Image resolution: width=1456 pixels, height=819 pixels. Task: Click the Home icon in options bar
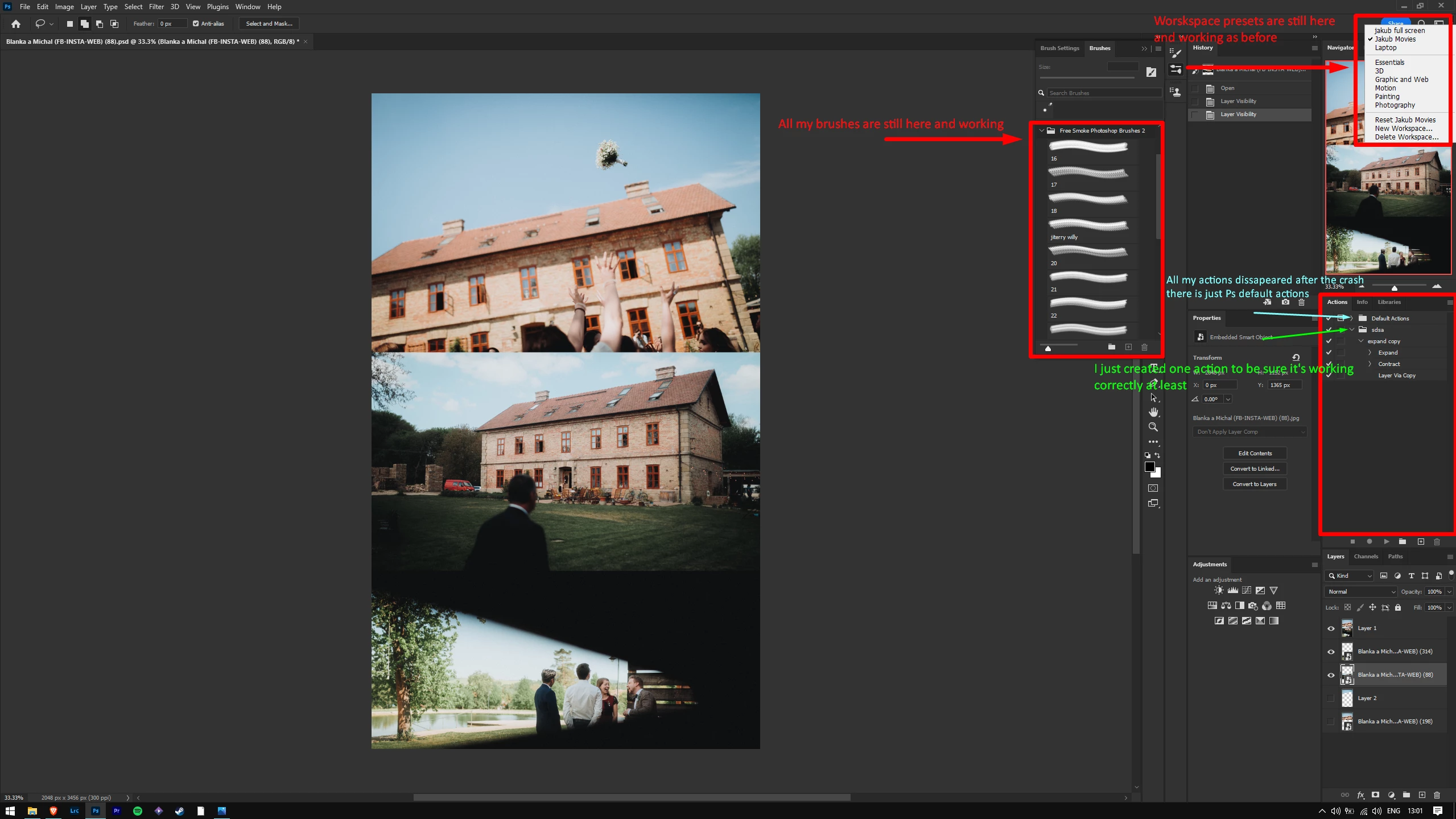(x=16, y=23)
